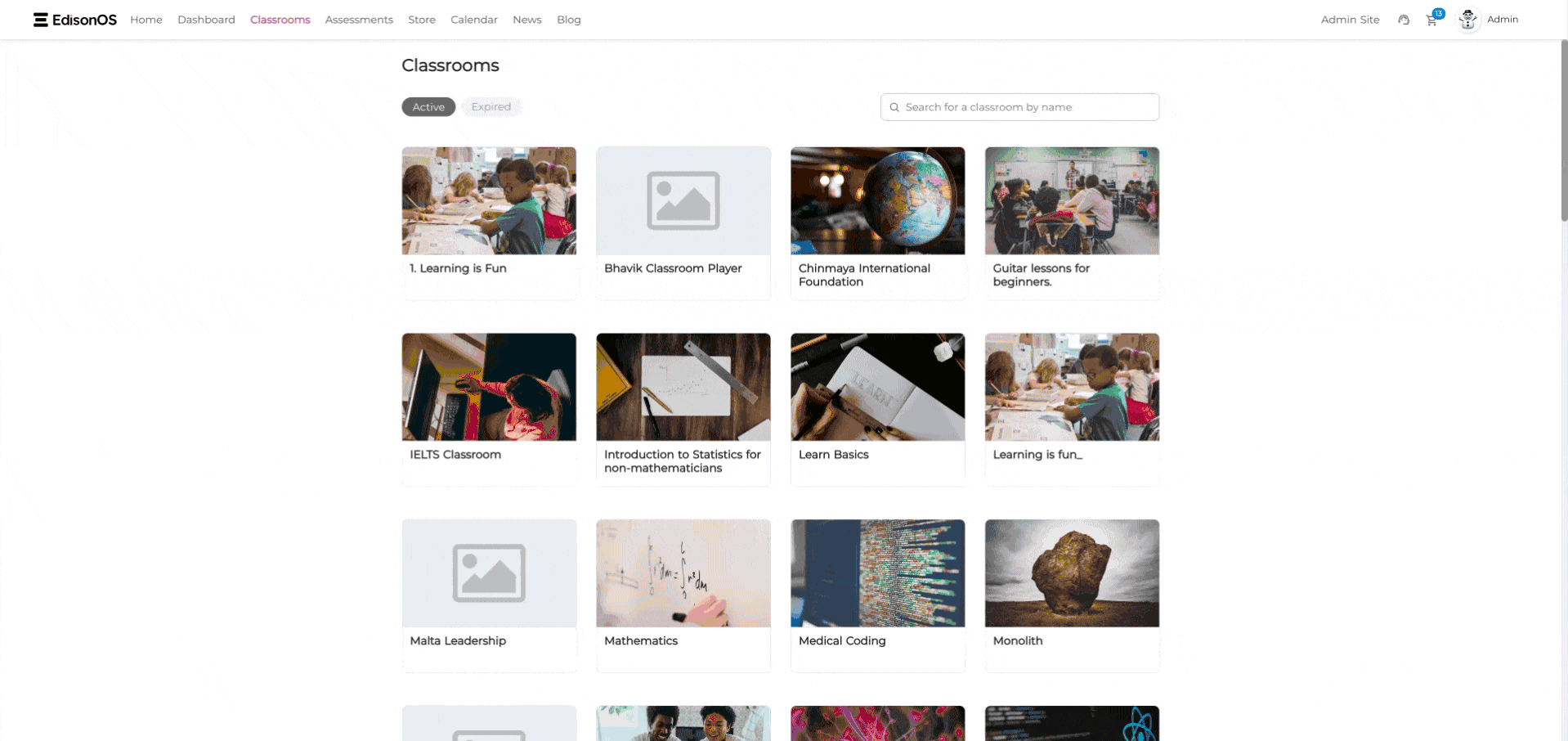Open the Mathematics whiteboard thumbnail

683,573
